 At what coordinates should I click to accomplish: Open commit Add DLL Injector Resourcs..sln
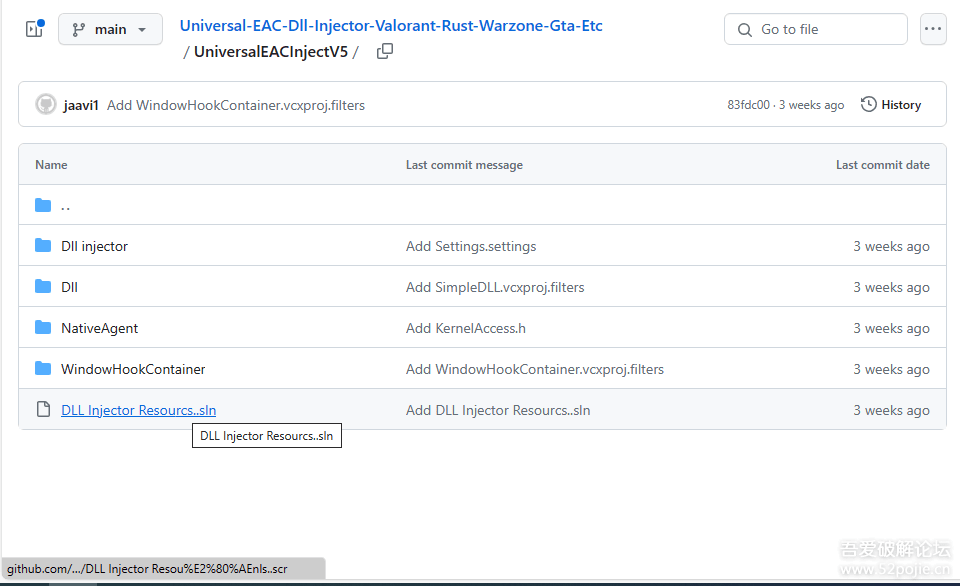coord(498,410)
